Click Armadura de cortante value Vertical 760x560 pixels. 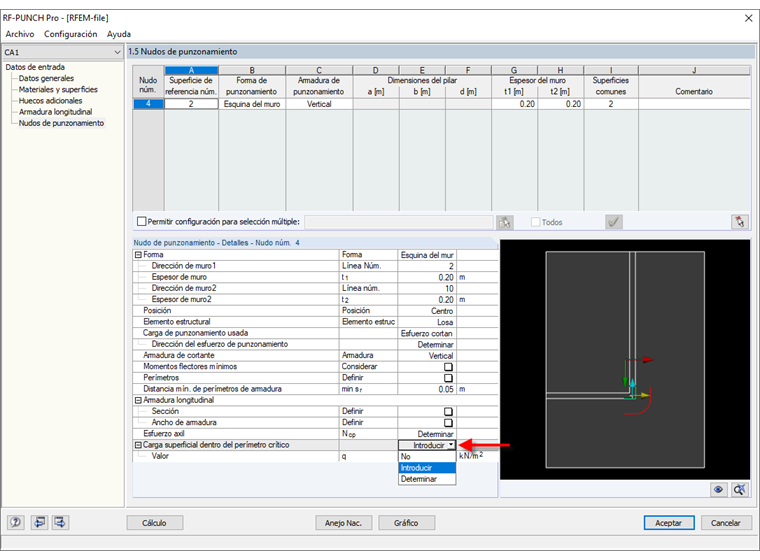coord(427,355)
